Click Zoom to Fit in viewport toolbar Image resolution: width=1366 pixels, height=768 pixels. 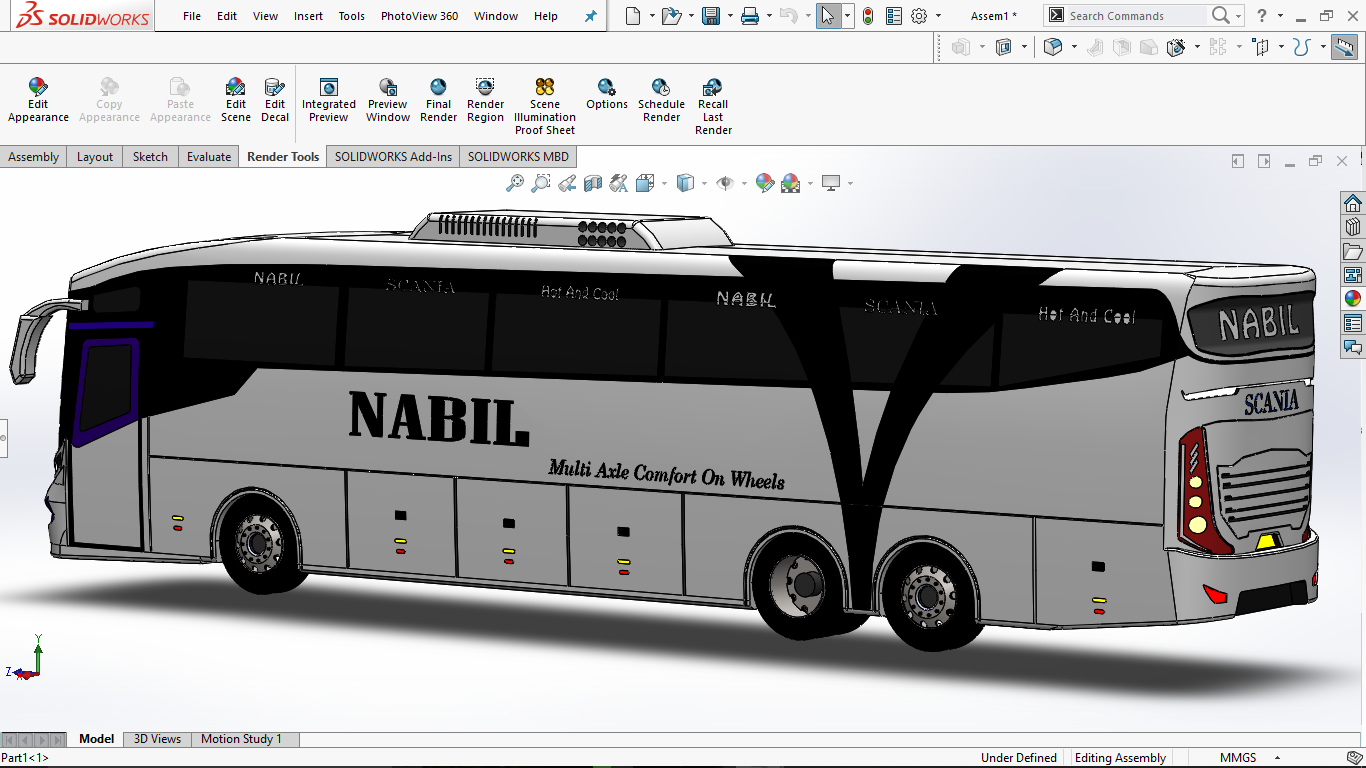point(515,183)
